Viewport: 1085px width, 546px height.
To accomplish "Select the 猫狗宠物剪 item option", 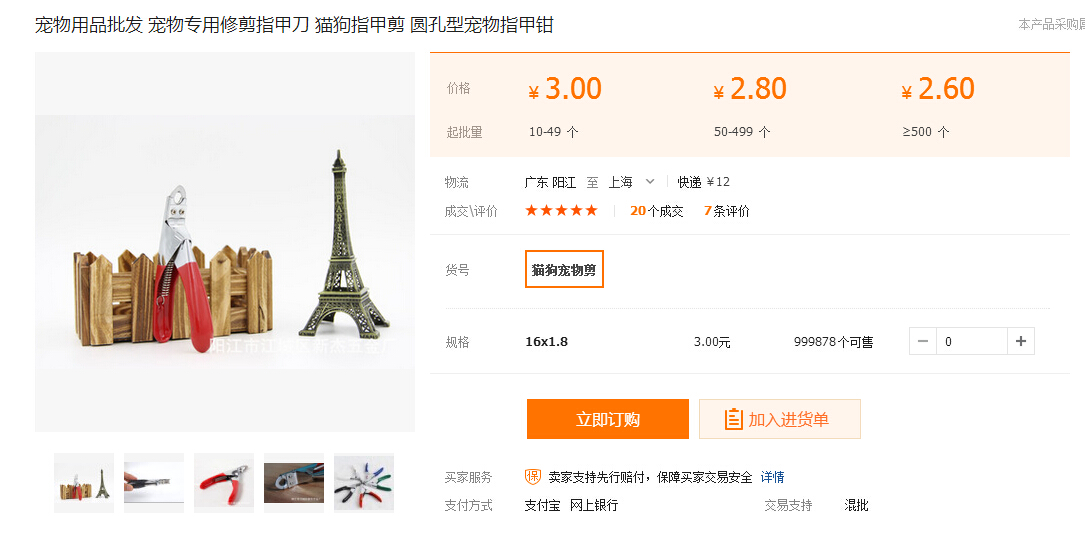I will click(564, 269).
